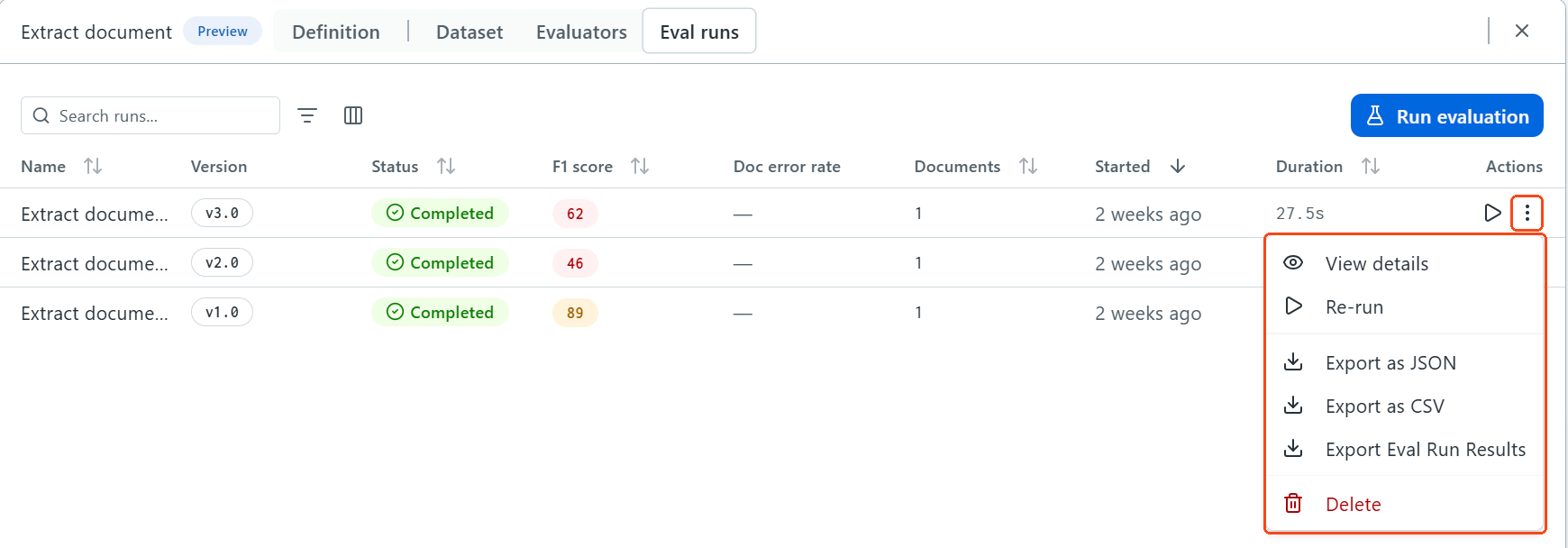1568x548 pixels.
Task: Click Completed status in v2.0 row
Action: coord(440,262)
